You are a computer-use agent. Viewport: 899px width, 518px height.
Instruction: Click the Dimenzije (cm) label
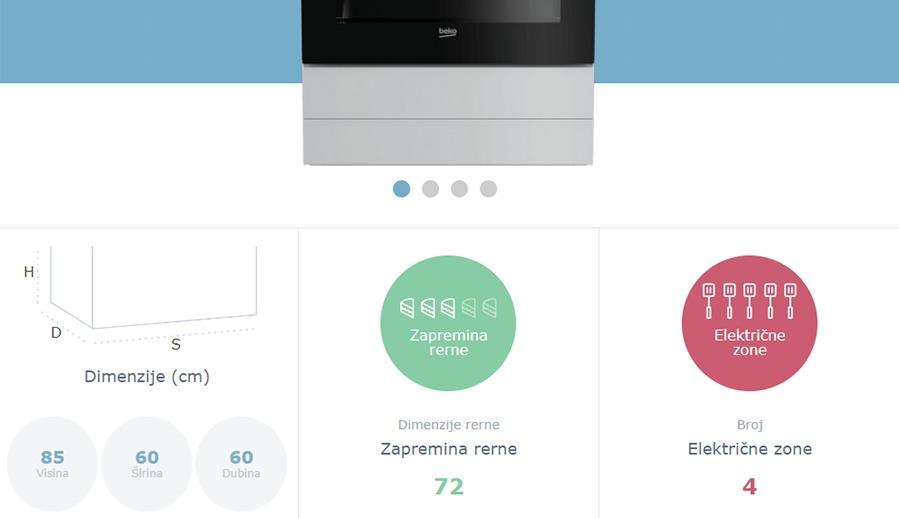[x=147, y=377]
